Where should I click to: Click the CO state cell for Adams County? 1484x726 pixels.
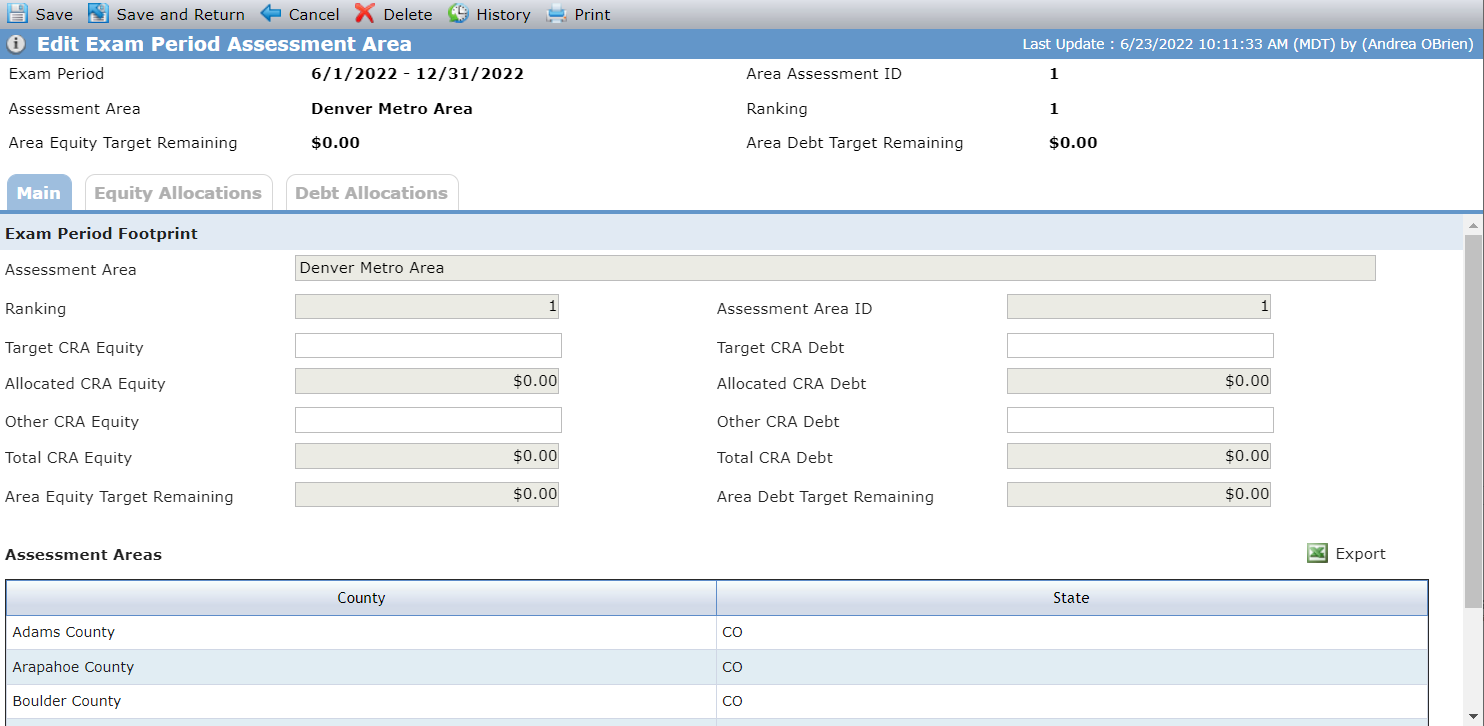[x=1072, y=632]
